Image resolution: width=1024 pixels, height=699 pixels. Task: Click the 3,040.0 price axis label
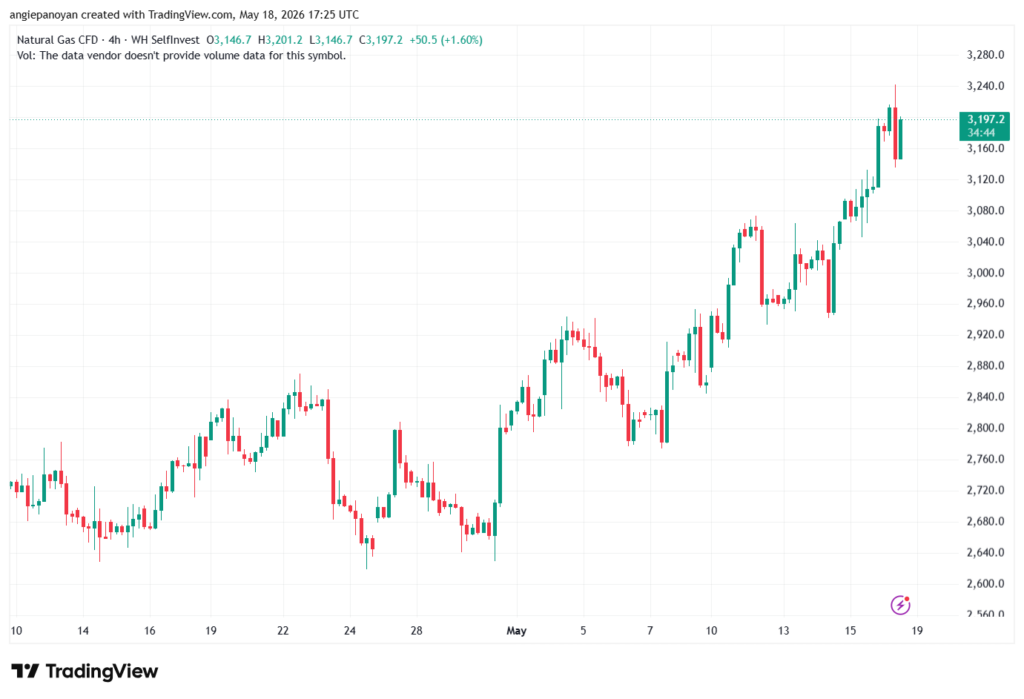[x=985, y=242]
